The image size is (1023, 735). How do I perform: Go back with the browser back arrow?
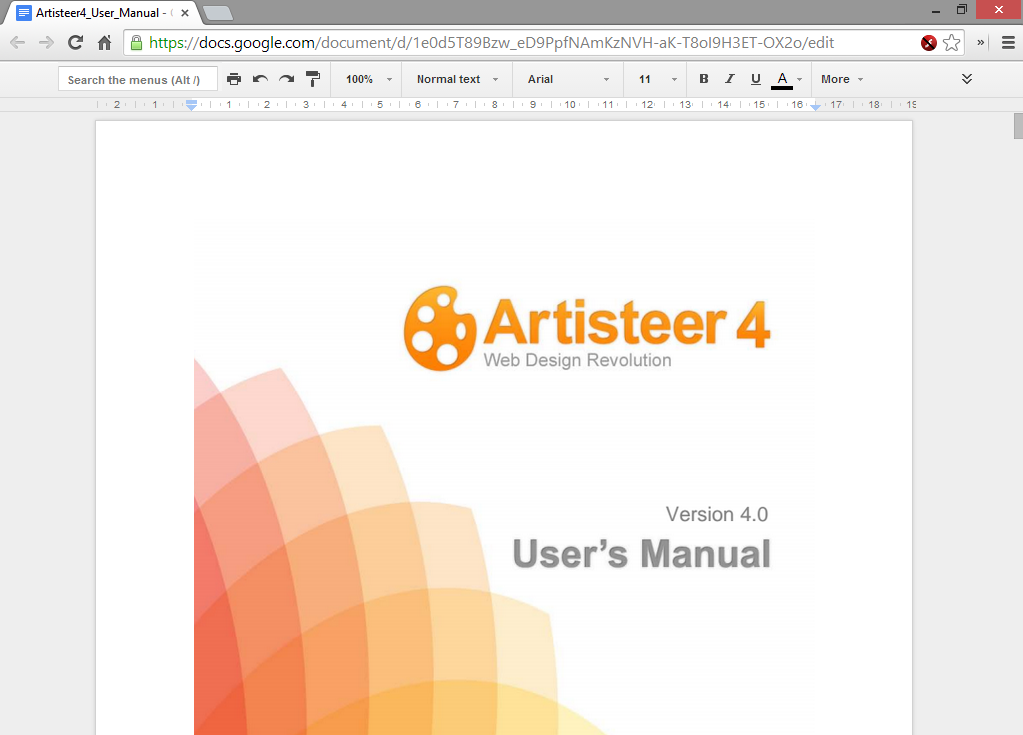coord(18,43)
